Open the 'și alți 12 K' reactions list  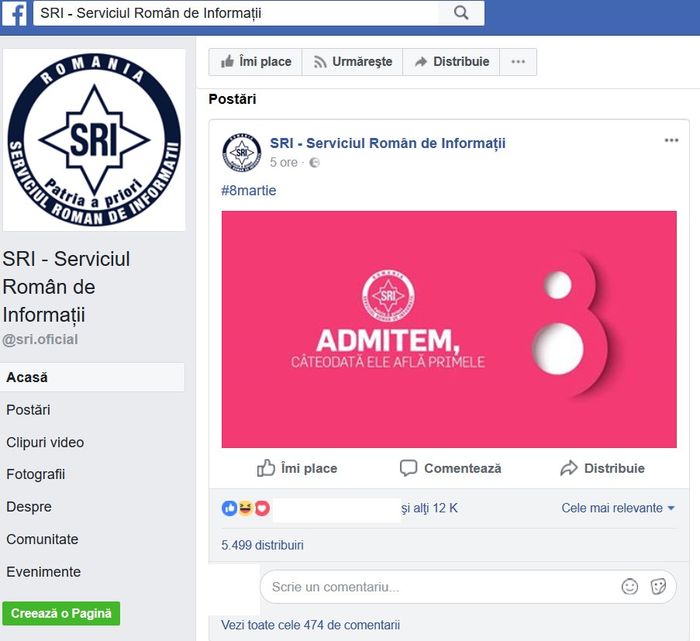(x=429, y=508)
